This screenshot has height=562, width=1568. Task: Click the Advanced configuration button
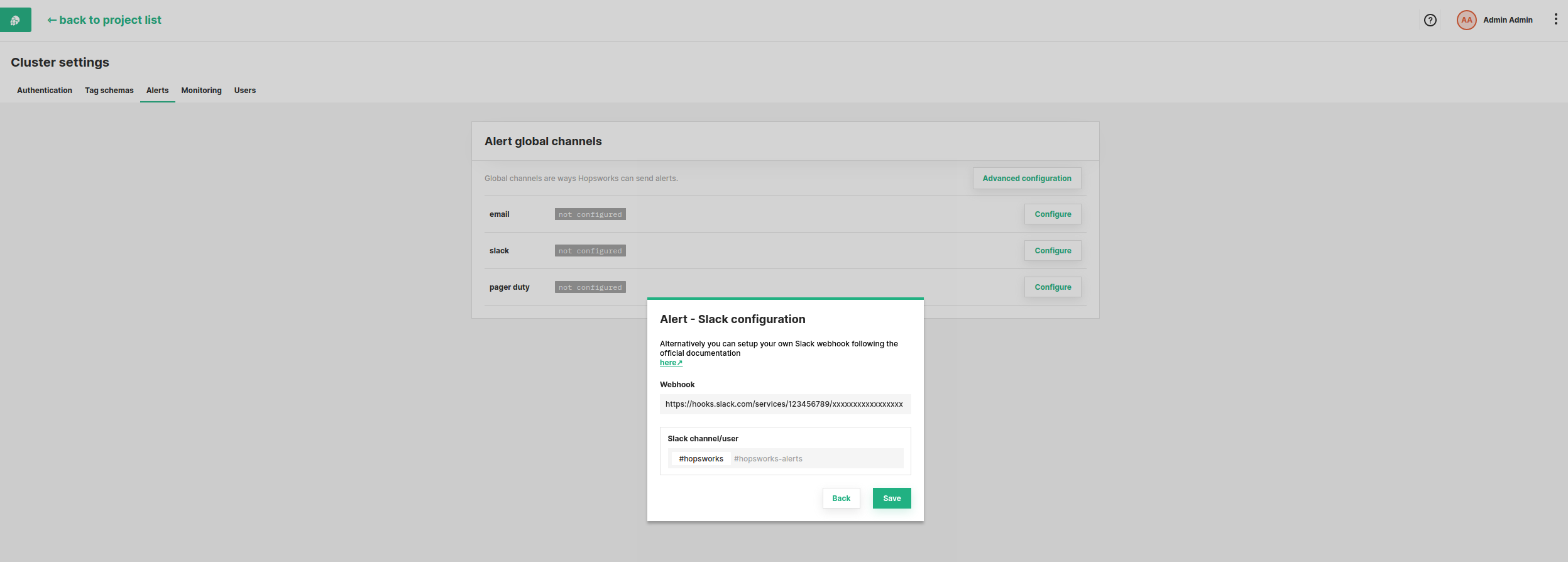(x=1026, y=179)
